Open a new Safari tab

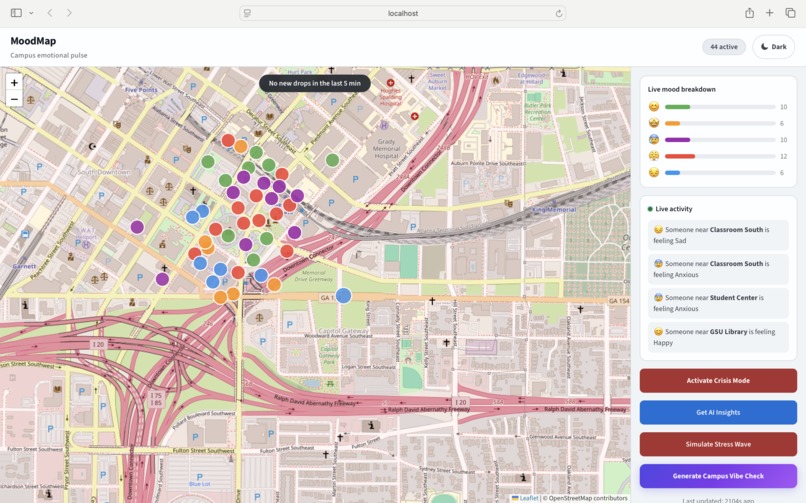[770, 13]
